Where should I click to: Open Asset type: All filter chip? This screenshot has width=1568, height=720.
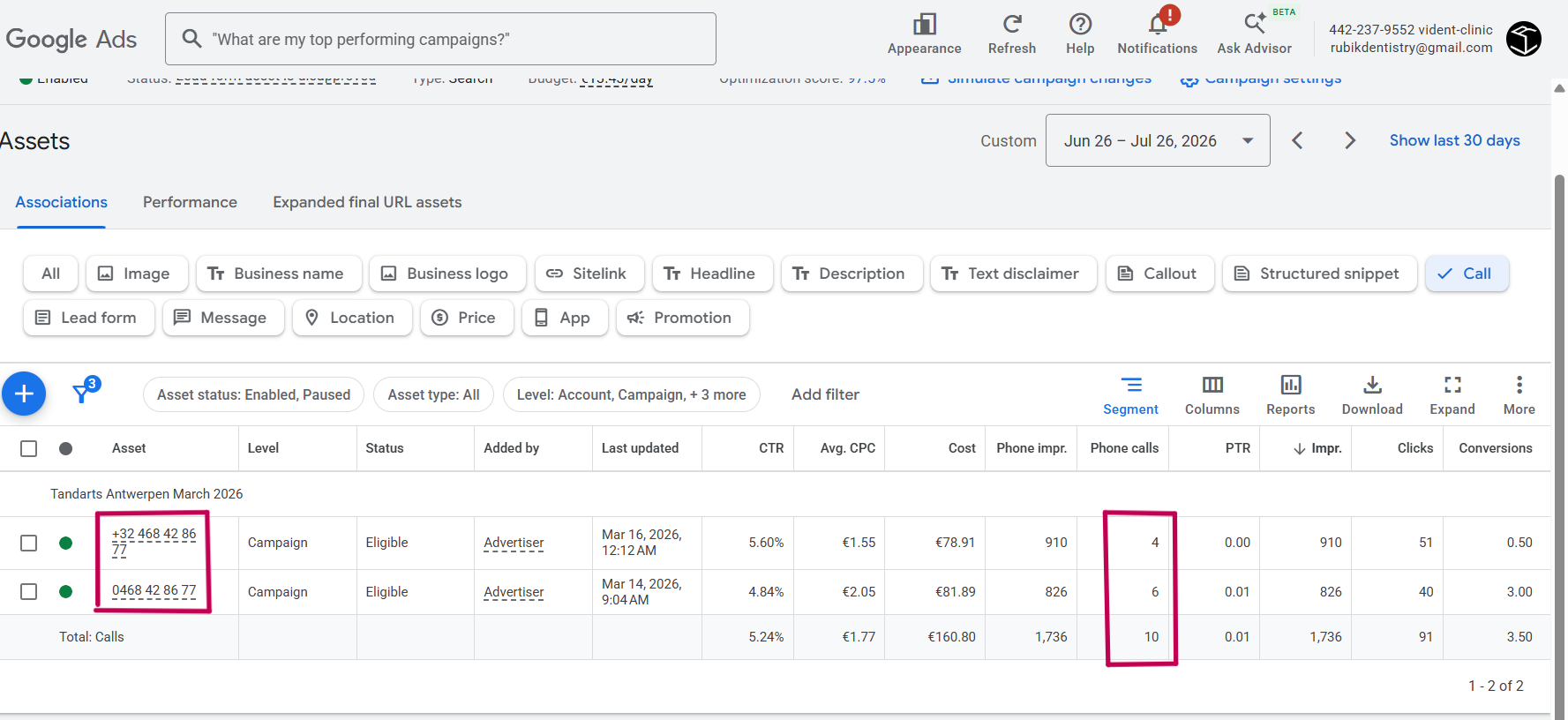pyautogui.click(x=433, y=394)
